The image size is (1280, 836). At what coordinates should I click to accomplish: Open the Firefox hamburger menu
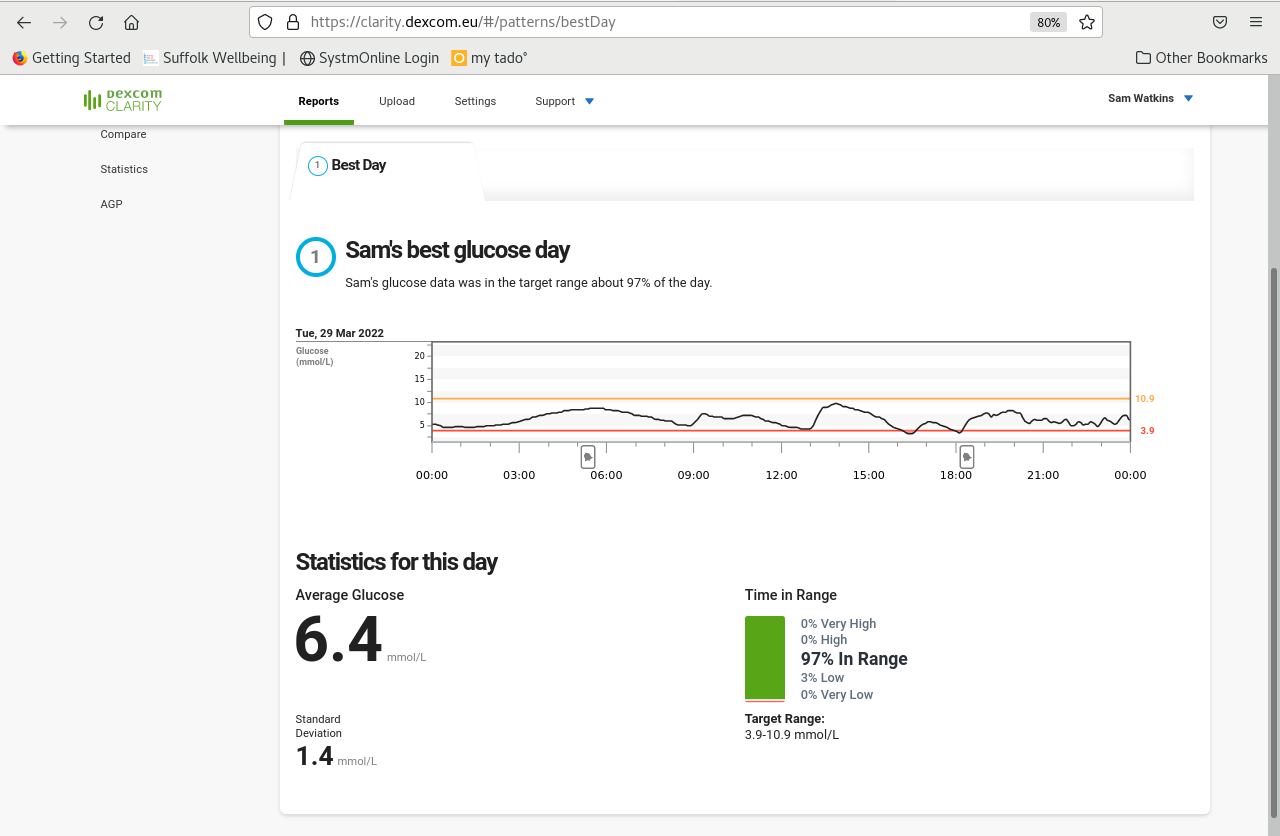click(x=1256, y=22)
